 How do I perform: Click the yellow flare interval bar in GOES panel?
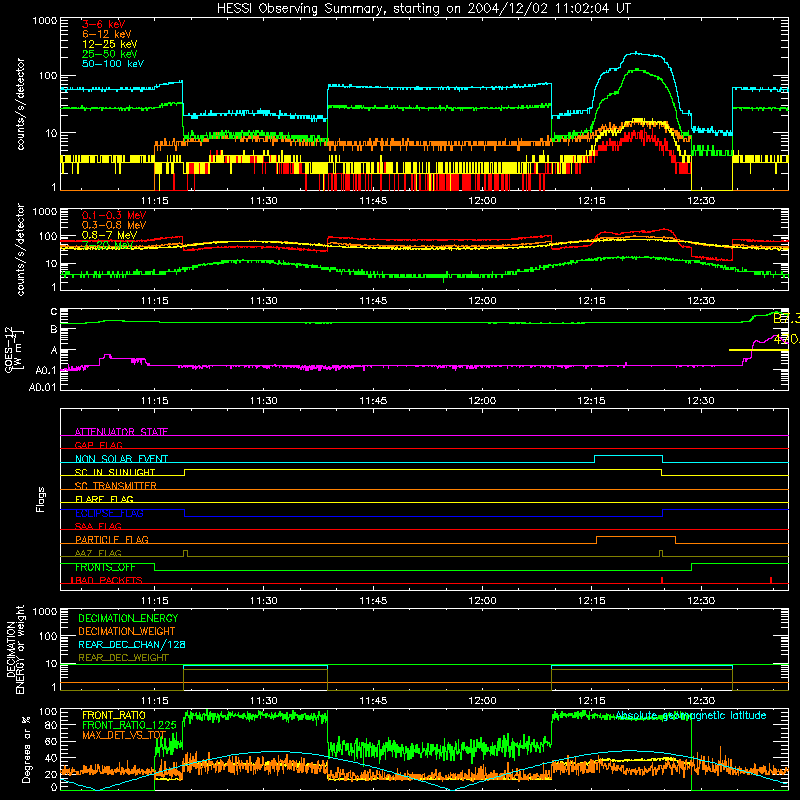(x=758, y=350)
